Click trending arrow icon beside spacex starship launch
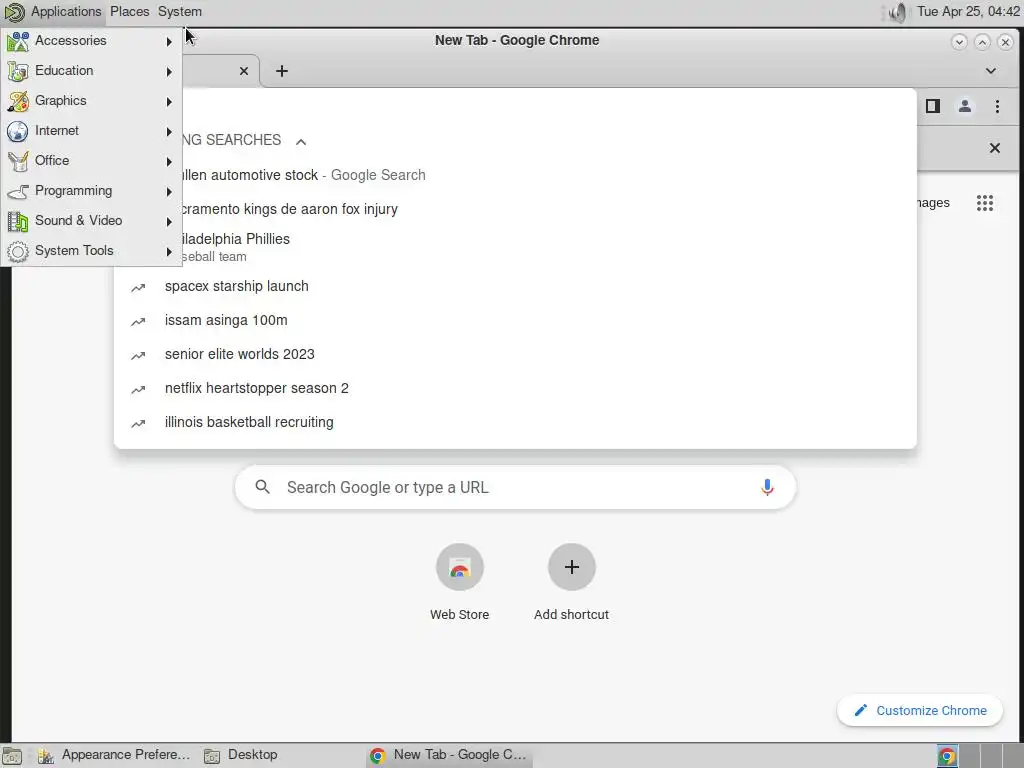The image size is (1024, 768). tap(138, 287)
